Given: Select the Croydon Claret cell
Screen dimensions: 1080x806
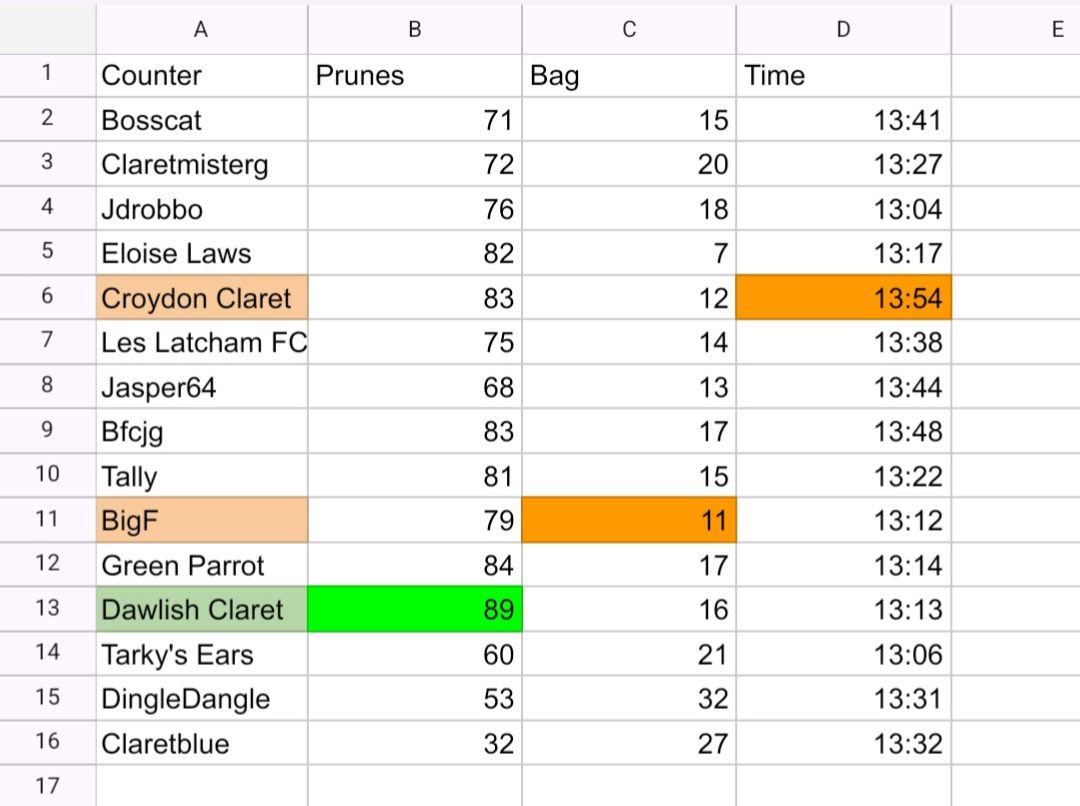Looking at the screenshot, I should pos(202,298).
